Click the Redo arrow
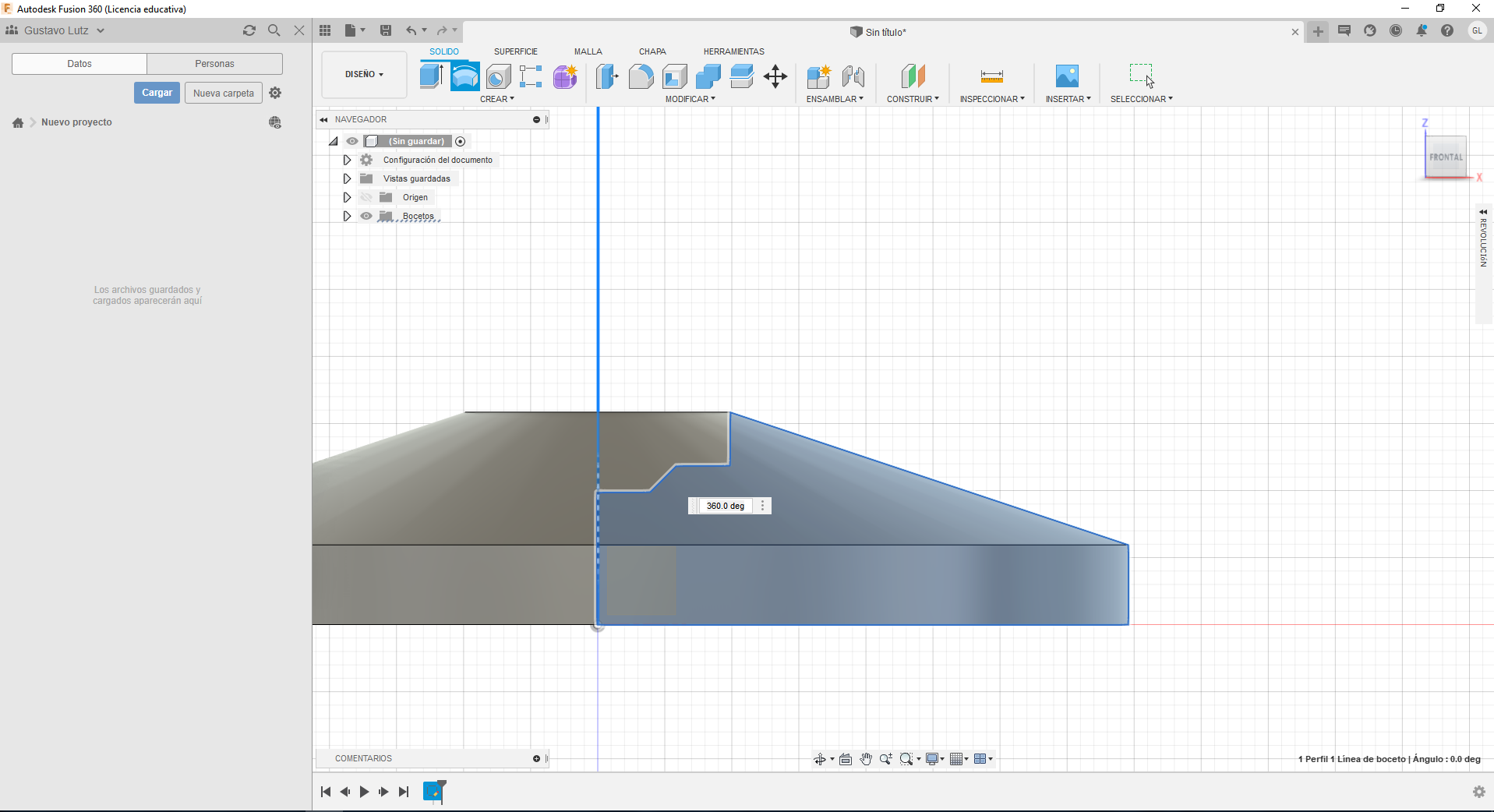This screenshot has height=812, width=1494. pyautogui.click(x=442, y=30)
